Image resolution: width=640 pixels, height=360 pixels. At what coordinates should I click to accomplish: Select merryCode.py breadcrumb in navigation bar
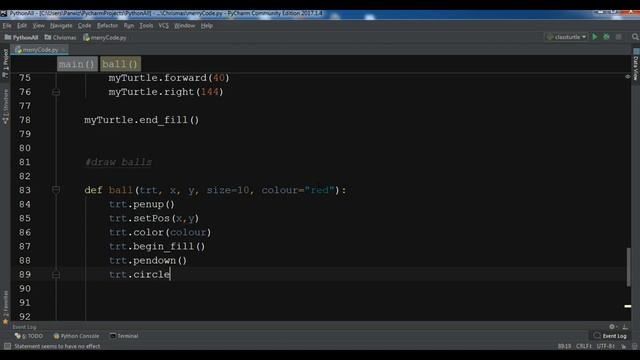point(105,38)
